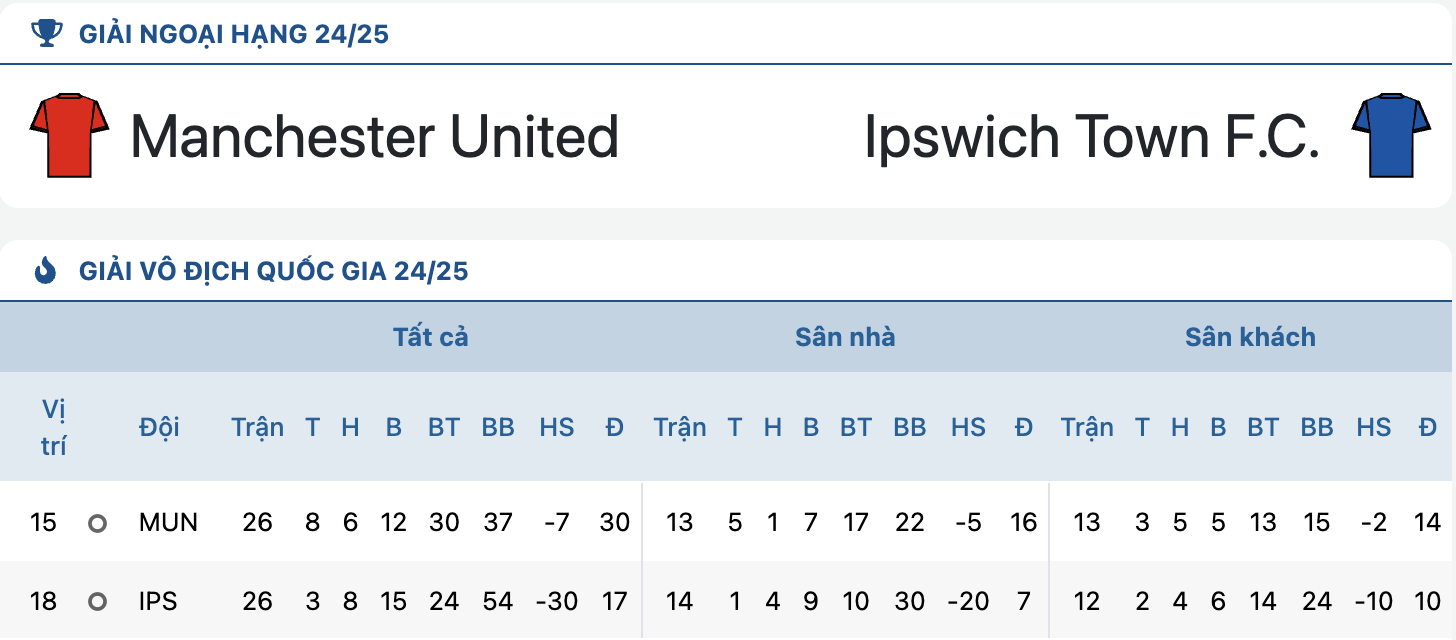Click the circle status marker next to IPS
The height and width of the screenshot is (640, 1456).
(x=97, y=602)
